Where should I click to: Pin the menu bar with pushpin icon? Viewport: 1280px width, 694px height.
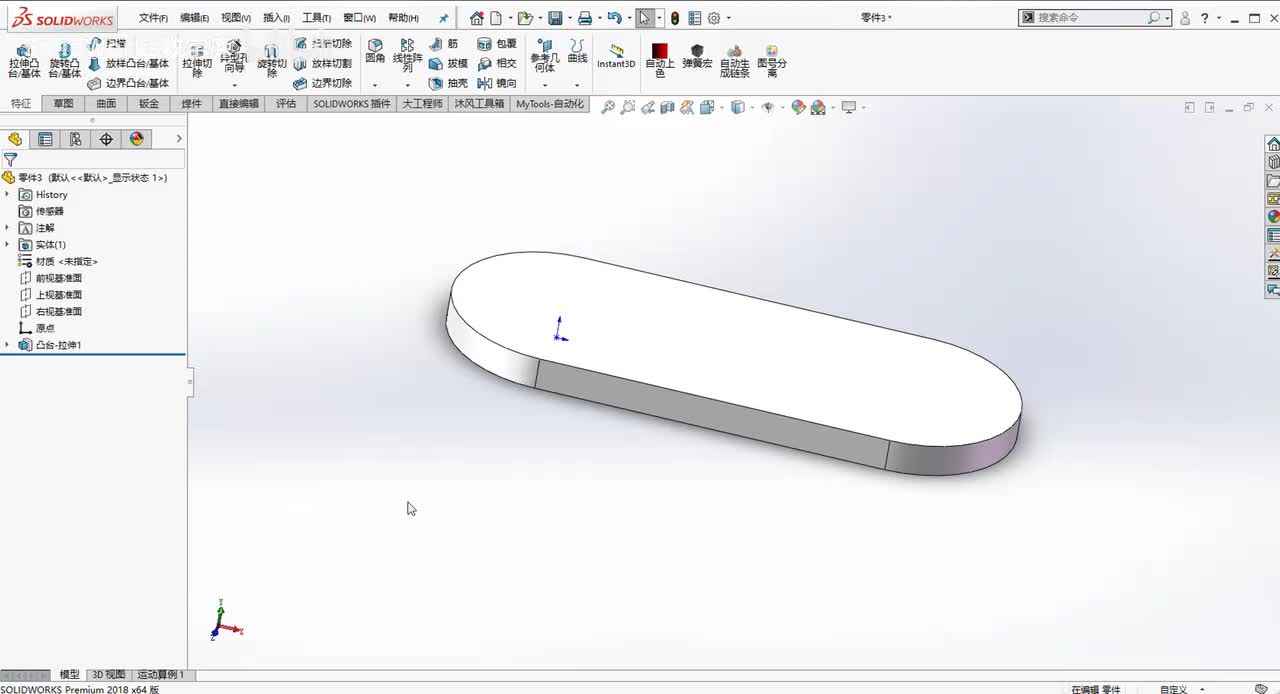444,18
